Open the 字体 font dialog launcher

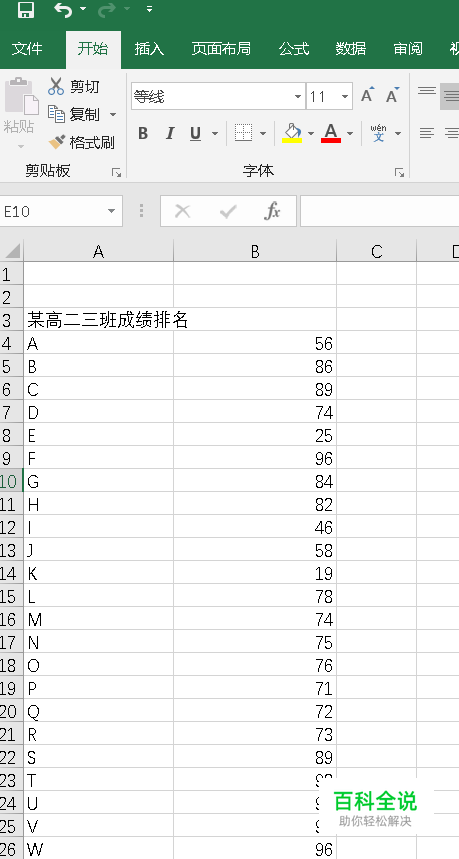[x=399, y=173]
